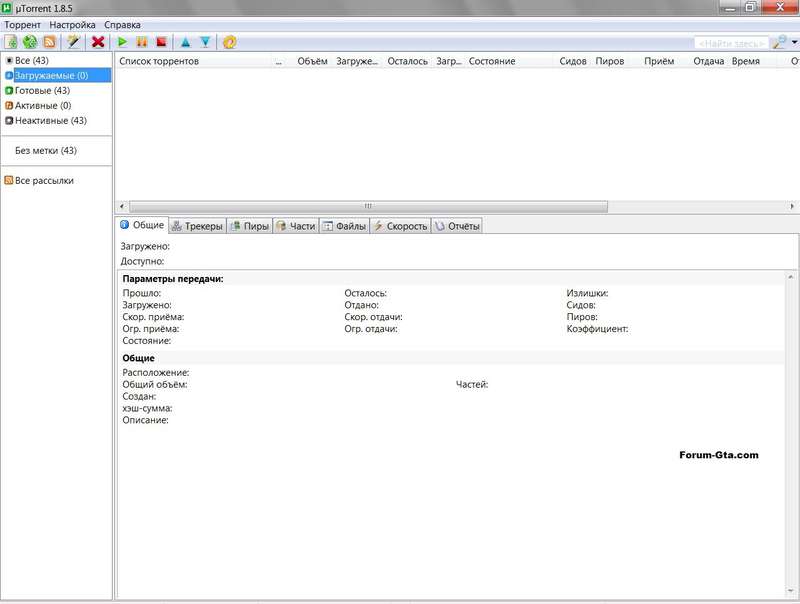The image size is (800, 604).
Task: Switch to the Скорость tab
Action: [x=400, y=226]
